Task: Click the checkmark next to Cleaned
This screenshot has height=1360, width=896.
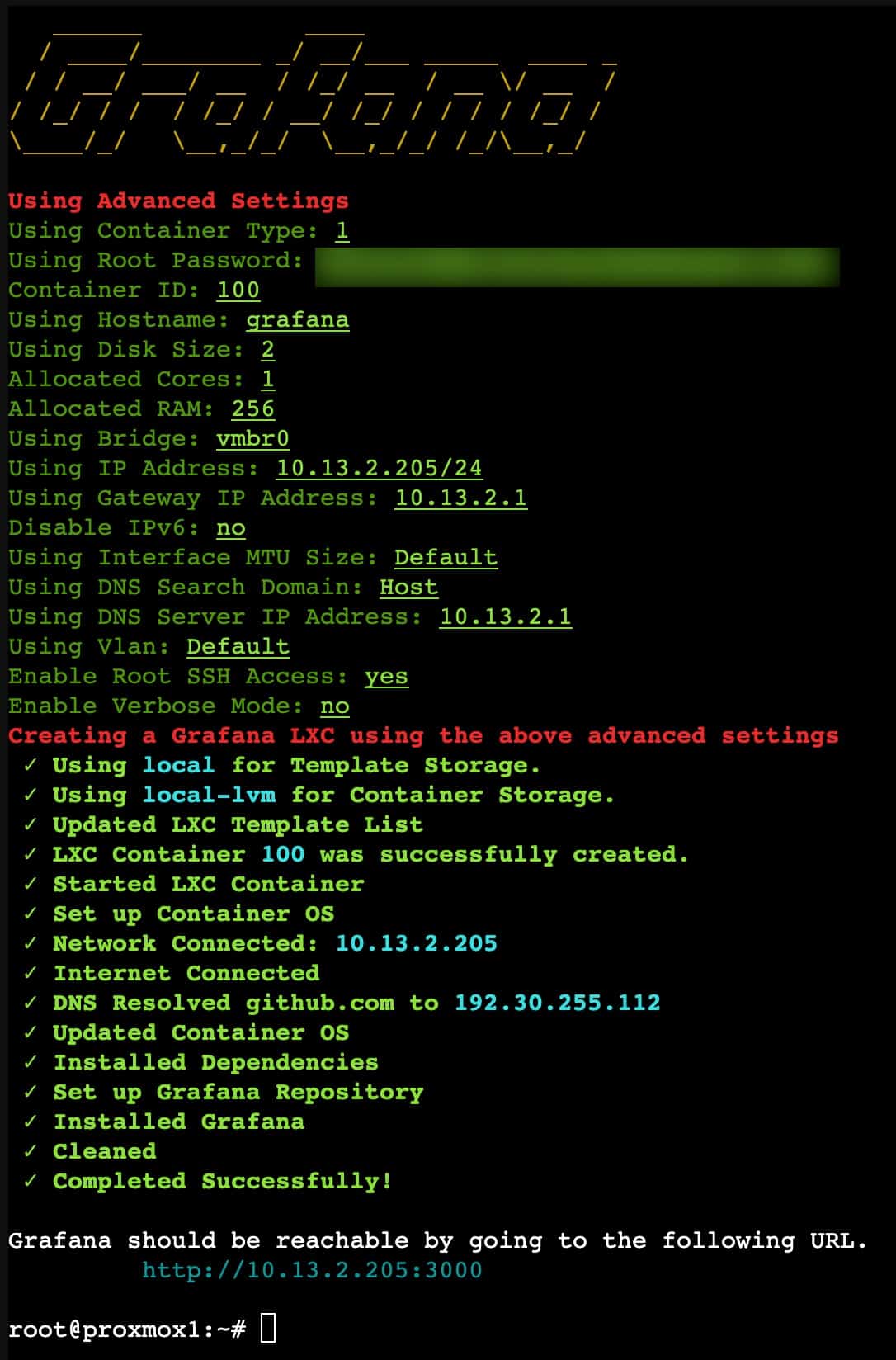Action: (31, 1151)
